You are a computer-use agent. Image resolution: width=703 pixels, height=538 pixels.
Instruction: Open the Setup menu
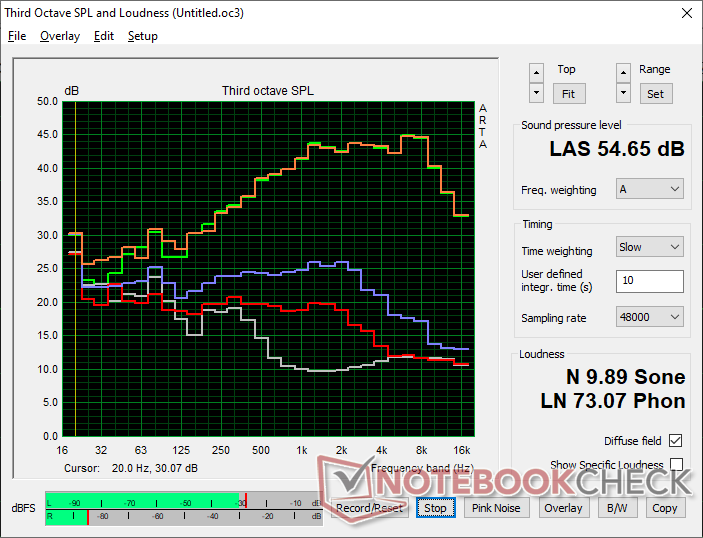click(142, 36)
